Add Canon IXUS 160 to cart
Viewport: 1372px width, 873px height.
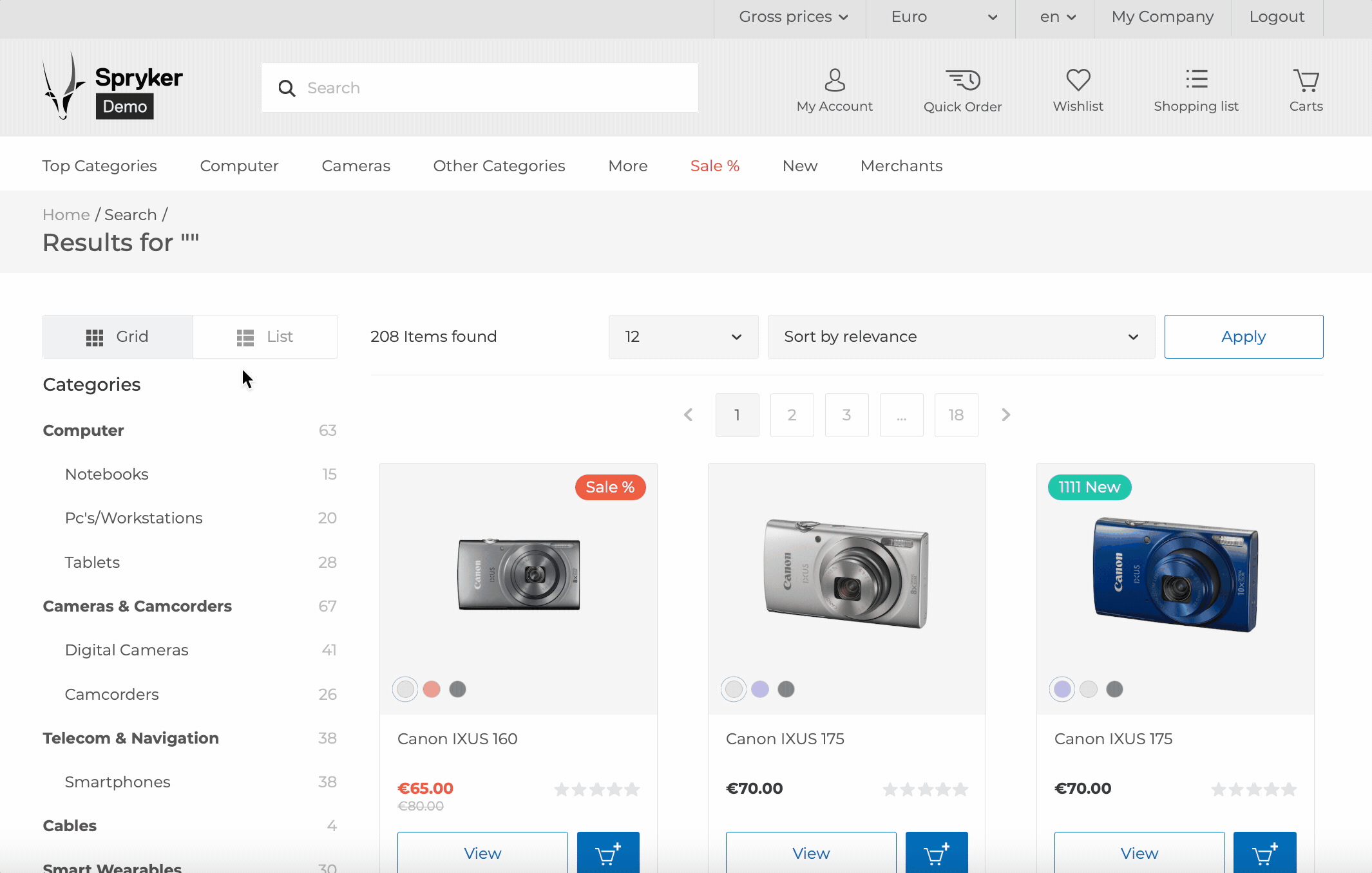click(608, 852)
